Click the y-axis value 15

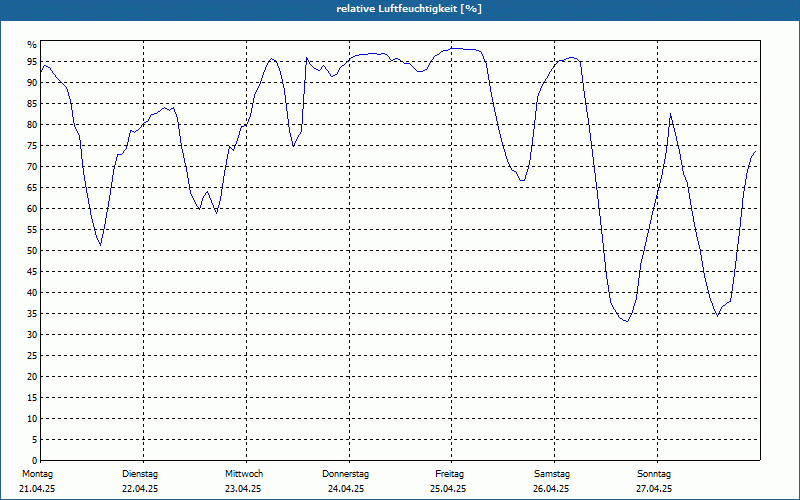click(32, 397)
